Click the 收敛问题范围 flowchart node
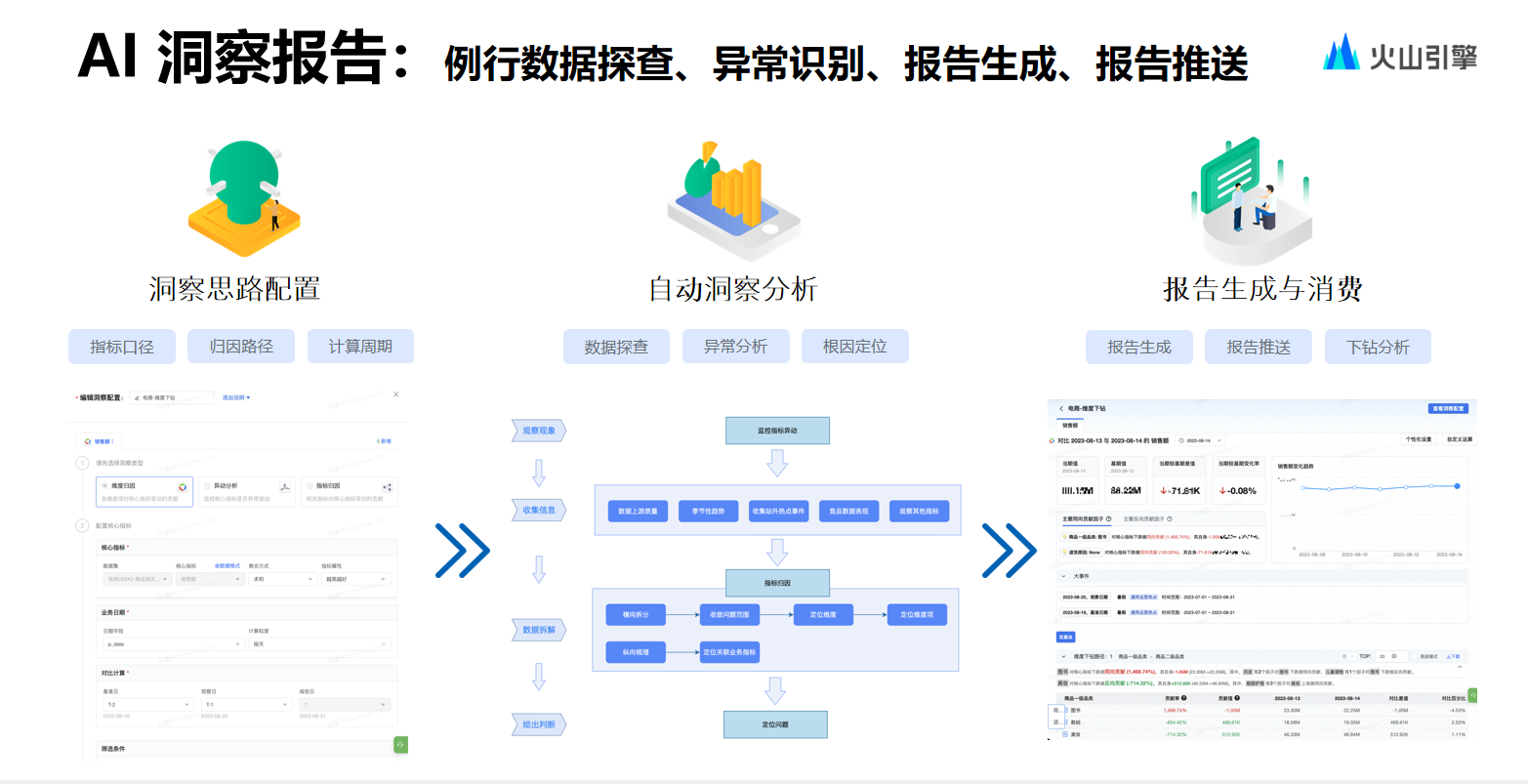 coord(729,614)
